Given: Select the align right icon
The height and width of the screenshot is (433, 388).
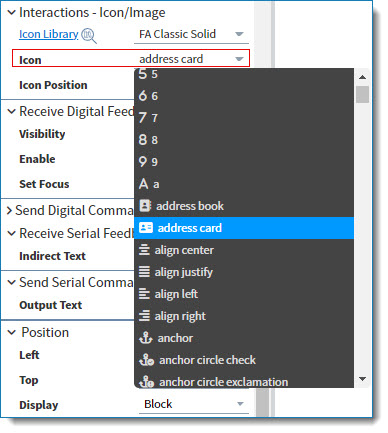Looking at the screenshot, I should pos(244,316).
